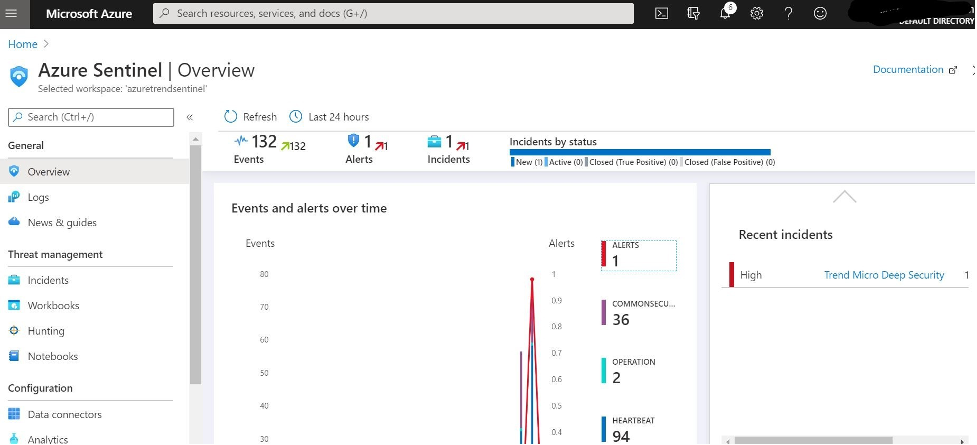This screenshot has width=977, height=445.
Task: Open the Help question mark icon
Action: coord(789,13)
